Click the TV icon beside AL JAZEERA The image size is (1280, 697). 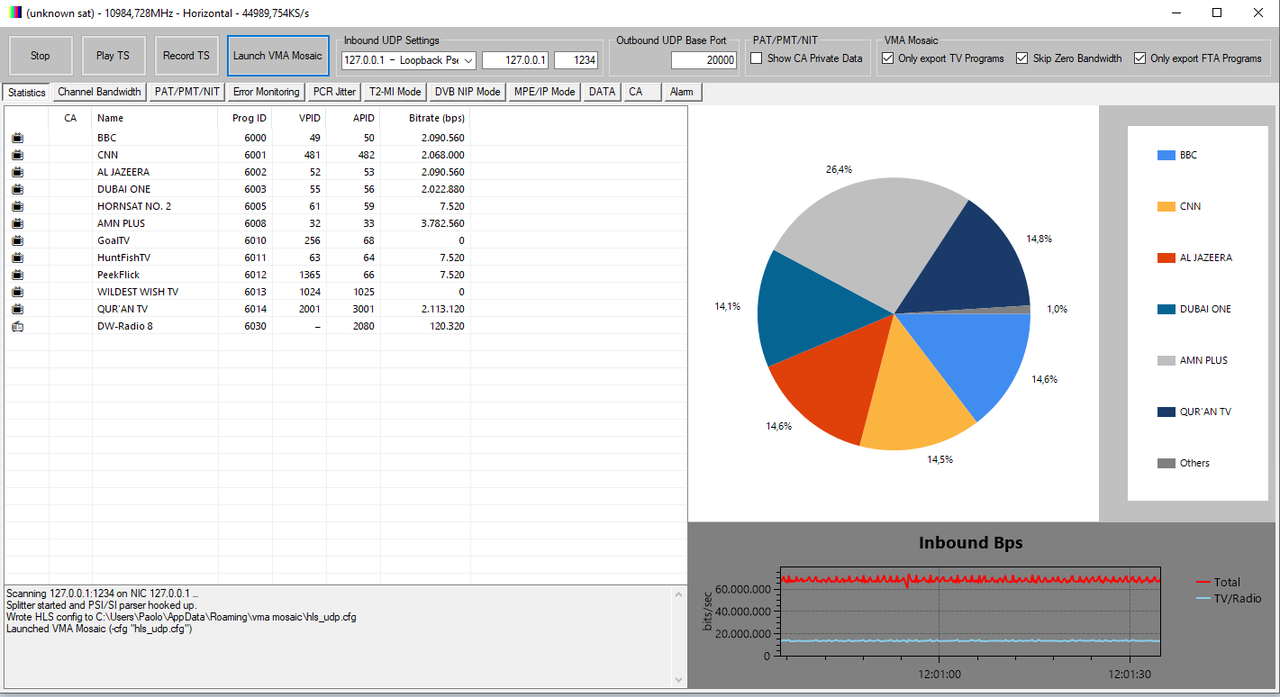click(x=17, y=172)
